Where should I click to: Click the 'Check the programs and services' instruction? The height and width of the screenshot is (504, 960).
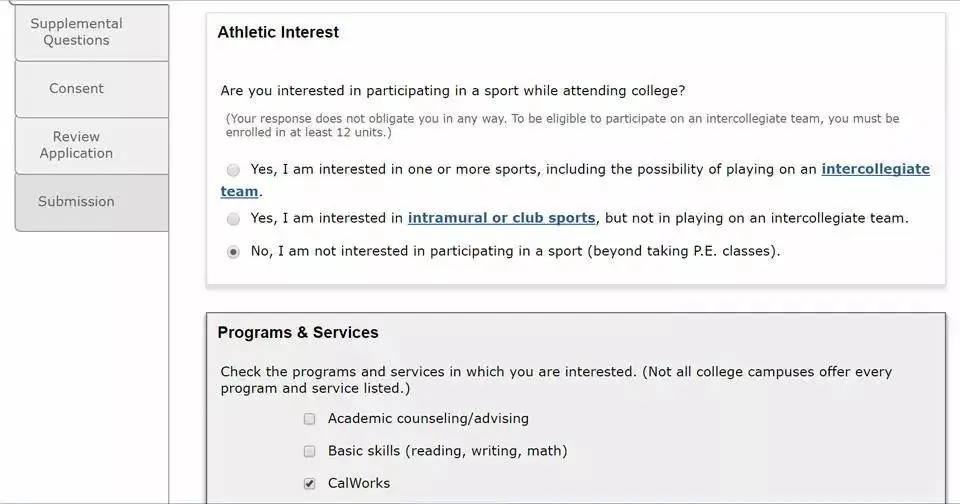click(x=555, y=379)
